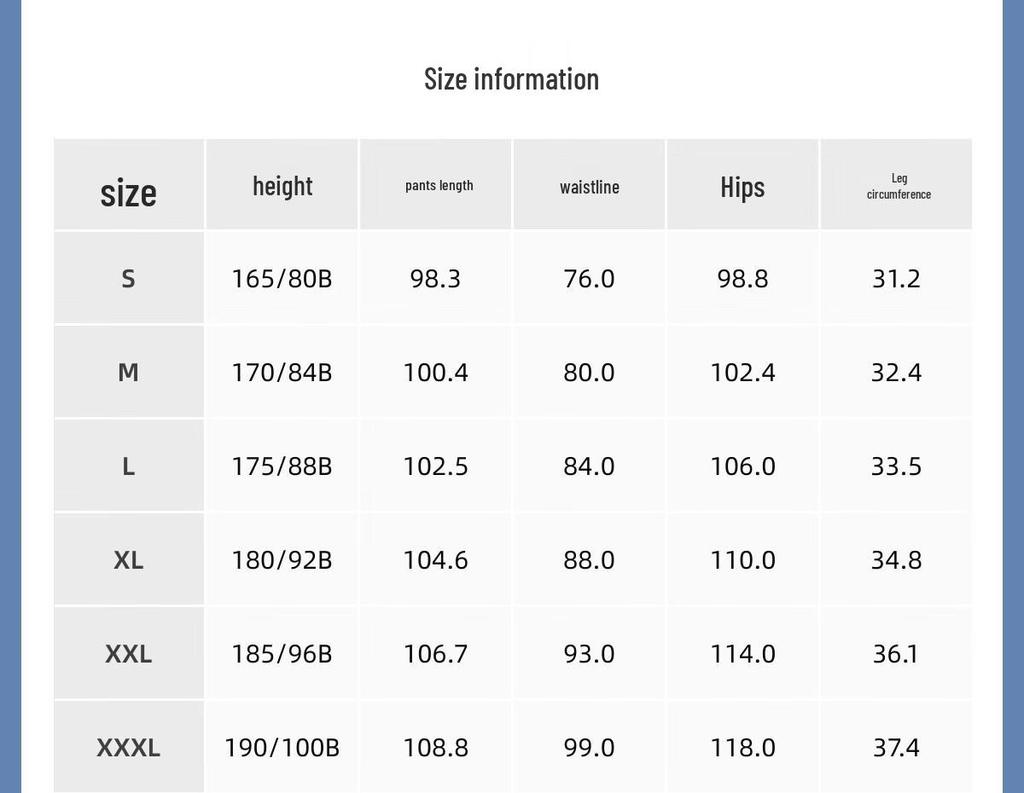Click the 110.0 hips cell
This screenshot has height=793, width=1024.
pos(743,560)
